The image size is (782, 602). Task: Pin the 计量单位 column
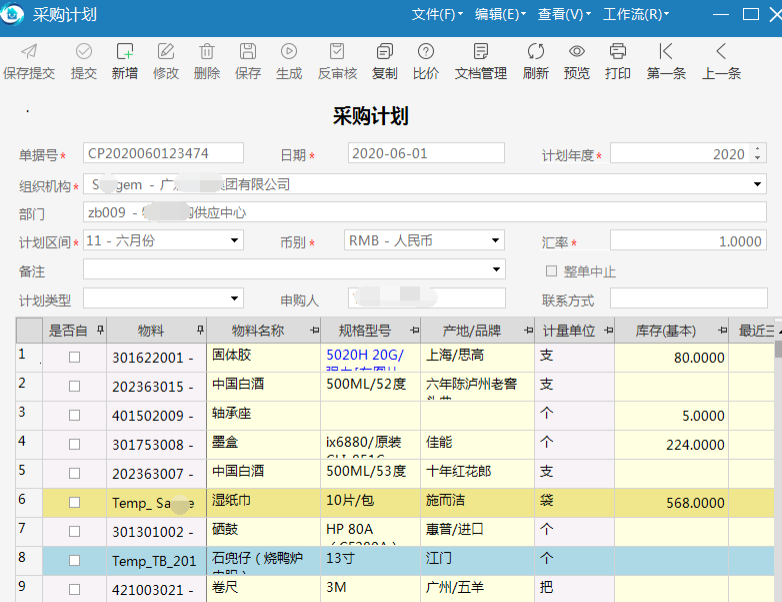click(608, 330)
